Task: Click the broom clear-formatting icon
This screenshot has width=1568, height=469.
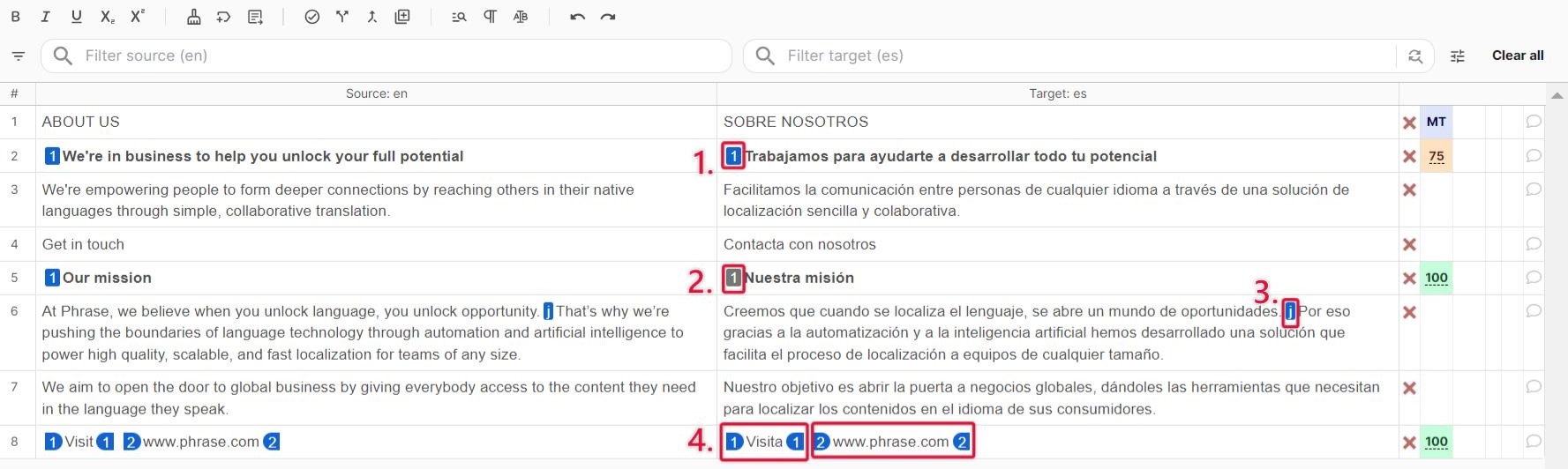Action: click(x=194, y=17)
